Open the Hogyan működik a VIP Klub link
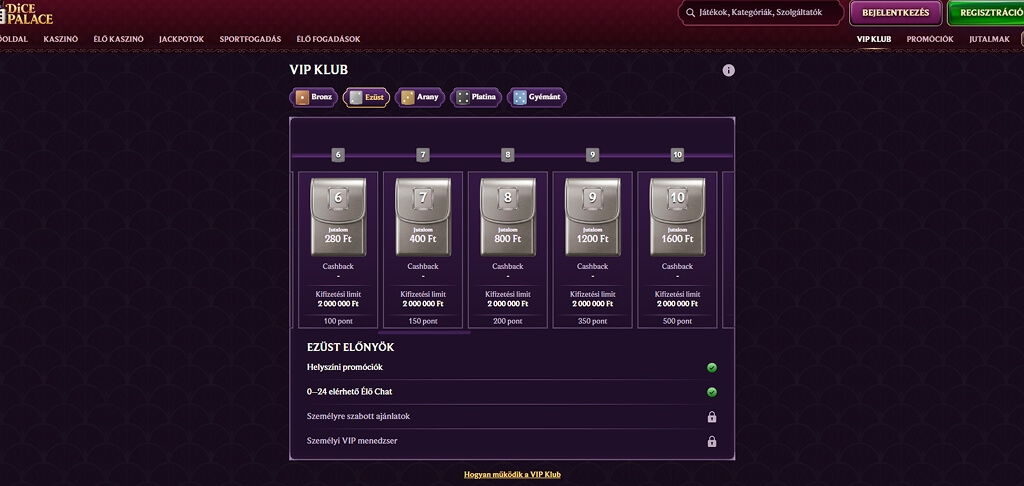This screenshot has width=1024, height=486. (512, 475)
